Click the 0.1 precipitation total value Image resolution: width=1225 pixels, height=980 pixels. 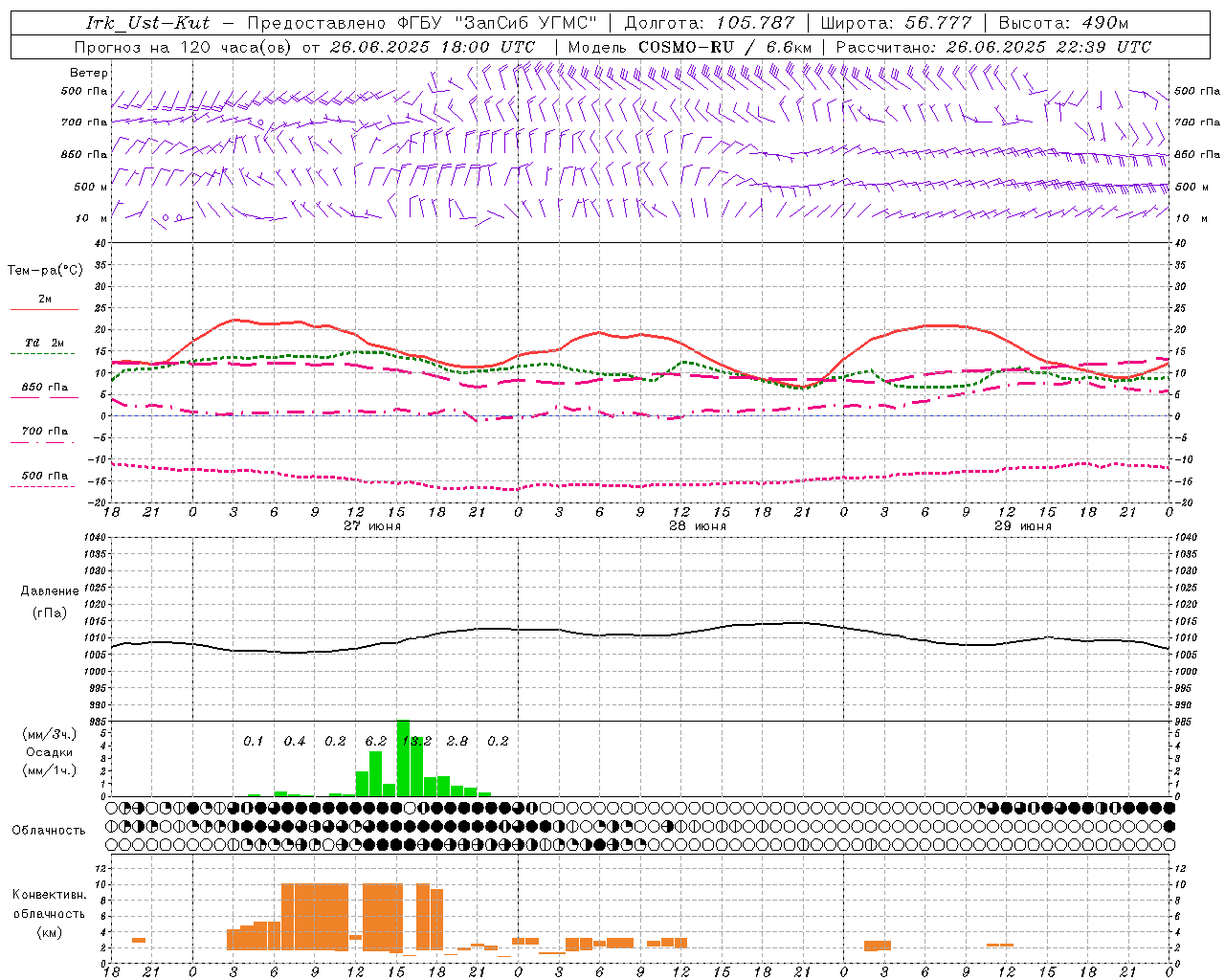[x=254, y=741]
